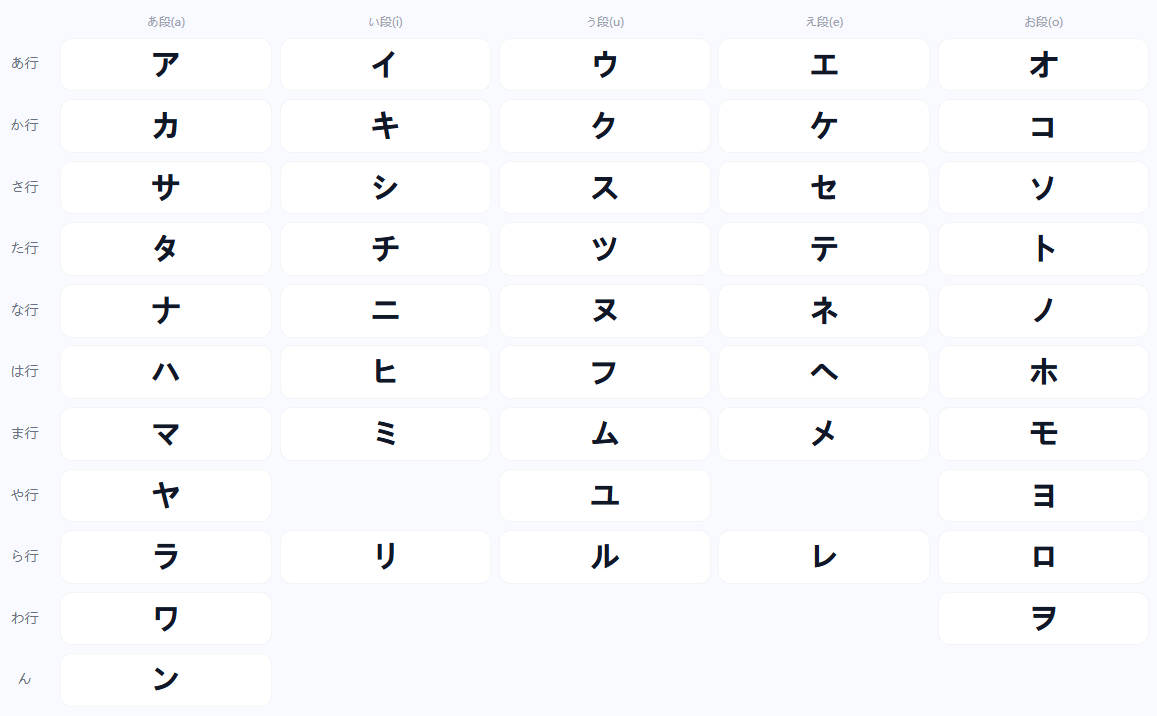The height and width of the screenshot is (716, 1157).
Task: Select the イ character tile
Action: [x=385, y=64]
